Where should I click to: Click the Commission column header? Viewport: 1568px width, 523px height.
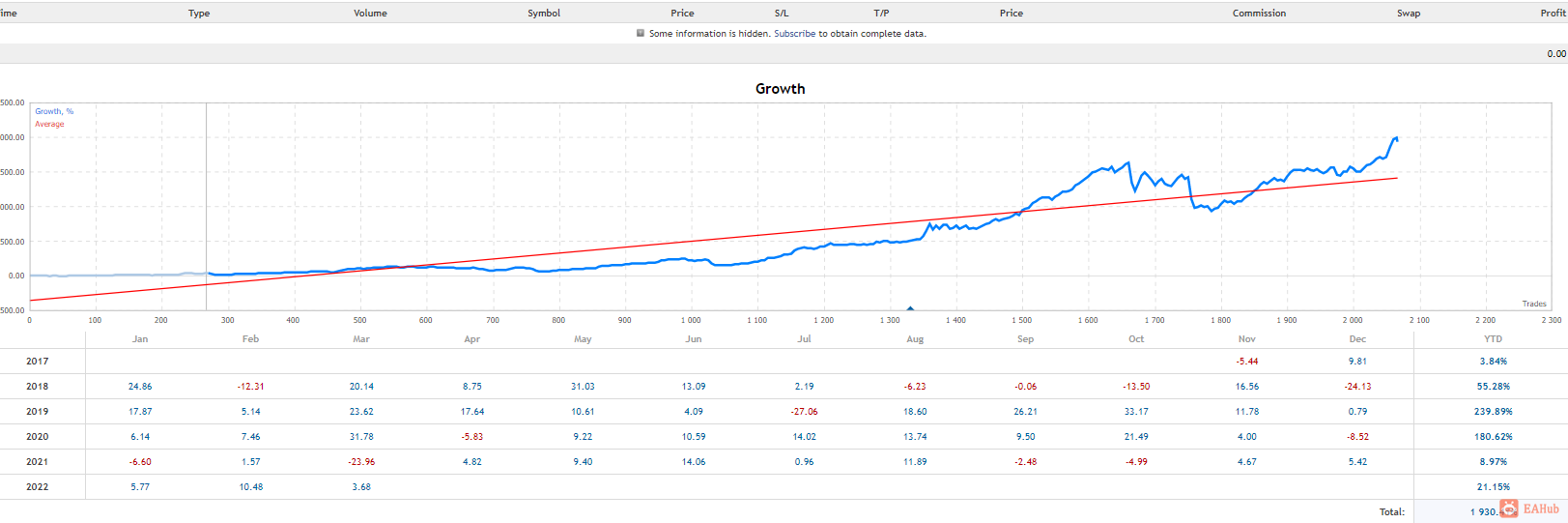tap(1259, 14)
